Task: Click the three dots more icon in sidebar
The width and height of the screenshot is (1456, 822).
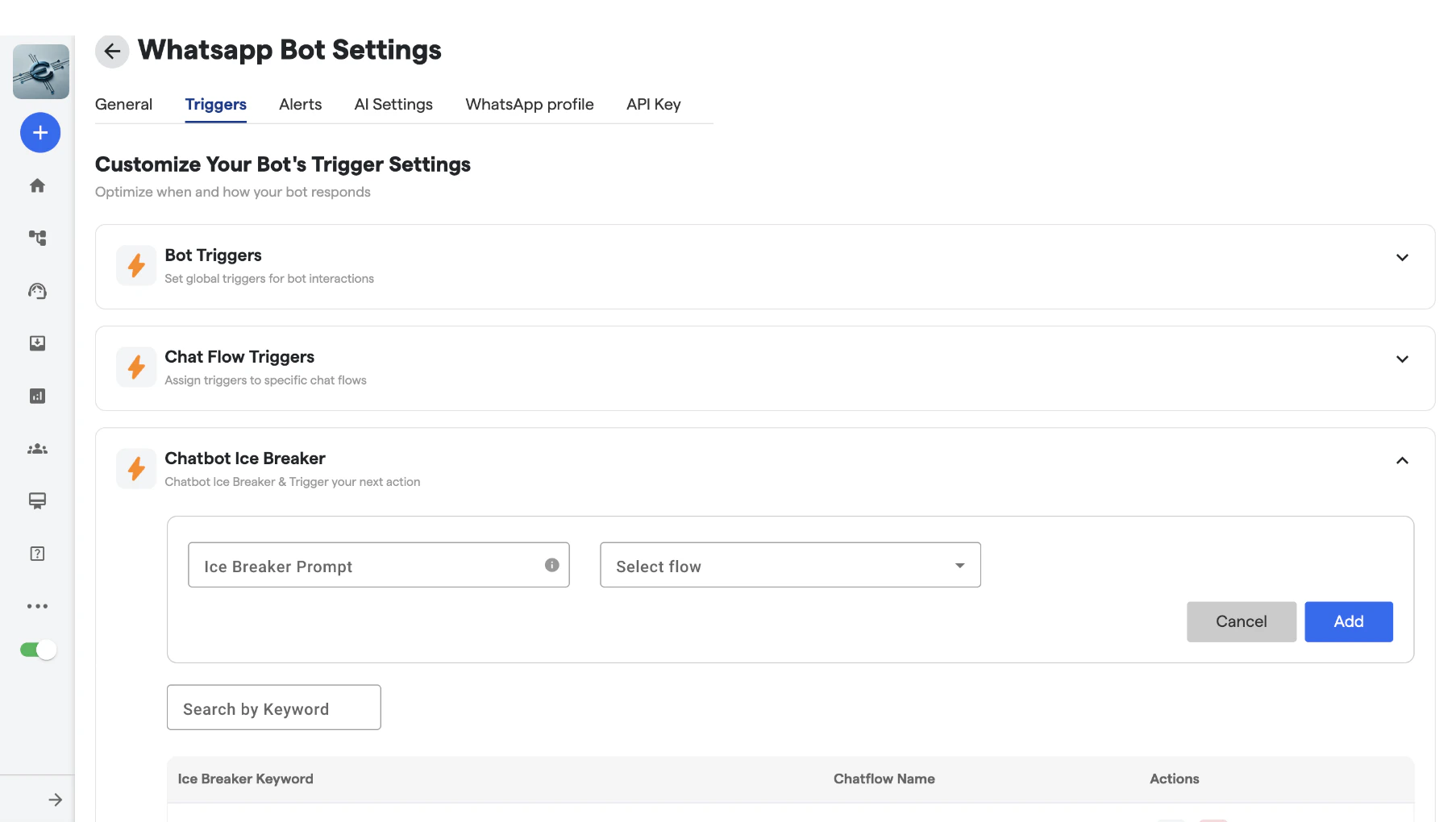Action: click(38, 606)
